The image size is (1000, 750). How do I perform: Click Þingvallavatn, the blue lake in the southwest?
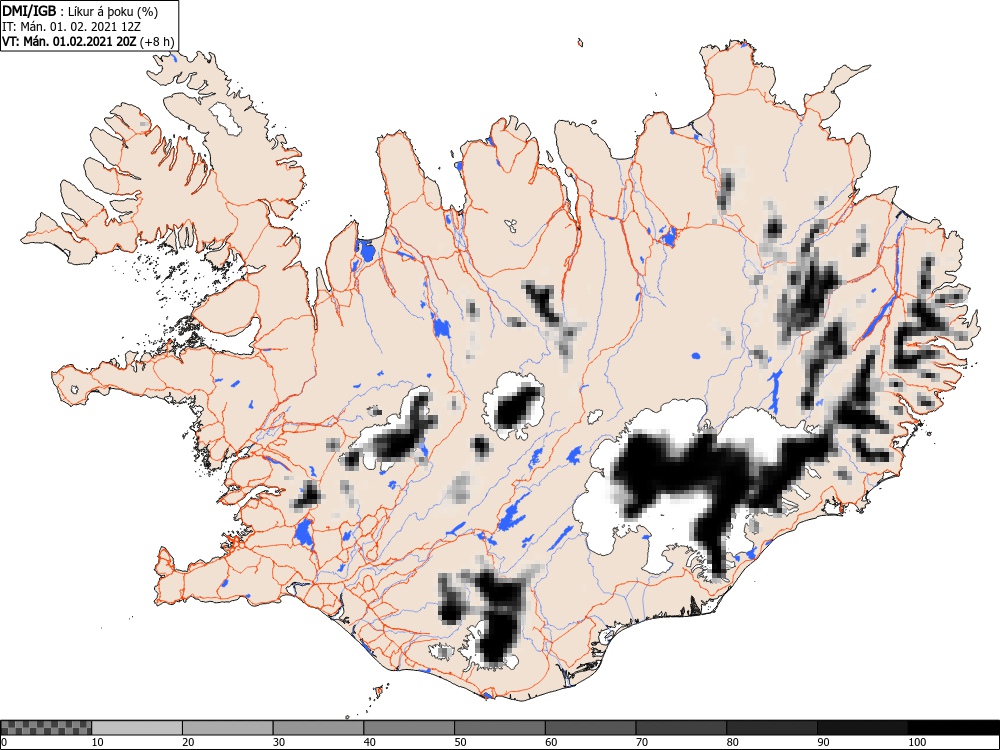(x=304, y=533)
